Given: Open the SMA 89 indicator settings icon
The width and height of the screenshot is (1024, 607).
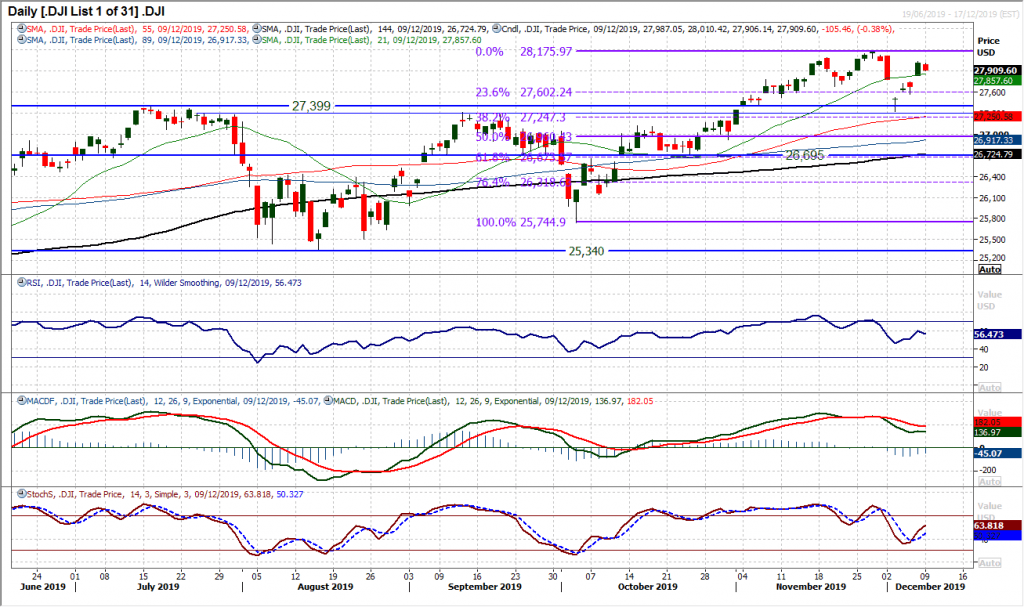Looking at the screenshot, I should tap(22, 41).
